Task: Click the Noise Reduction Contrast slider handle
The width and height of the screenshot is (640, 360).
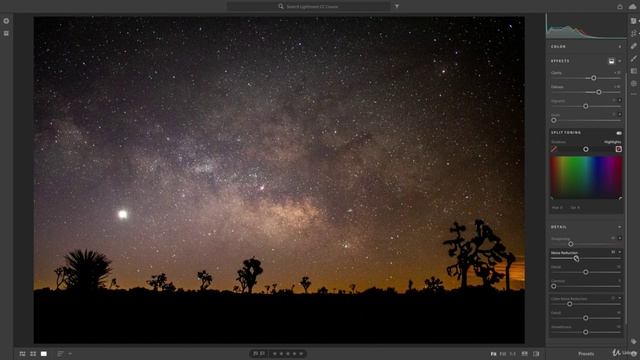Action: click(x=554, y=287)
